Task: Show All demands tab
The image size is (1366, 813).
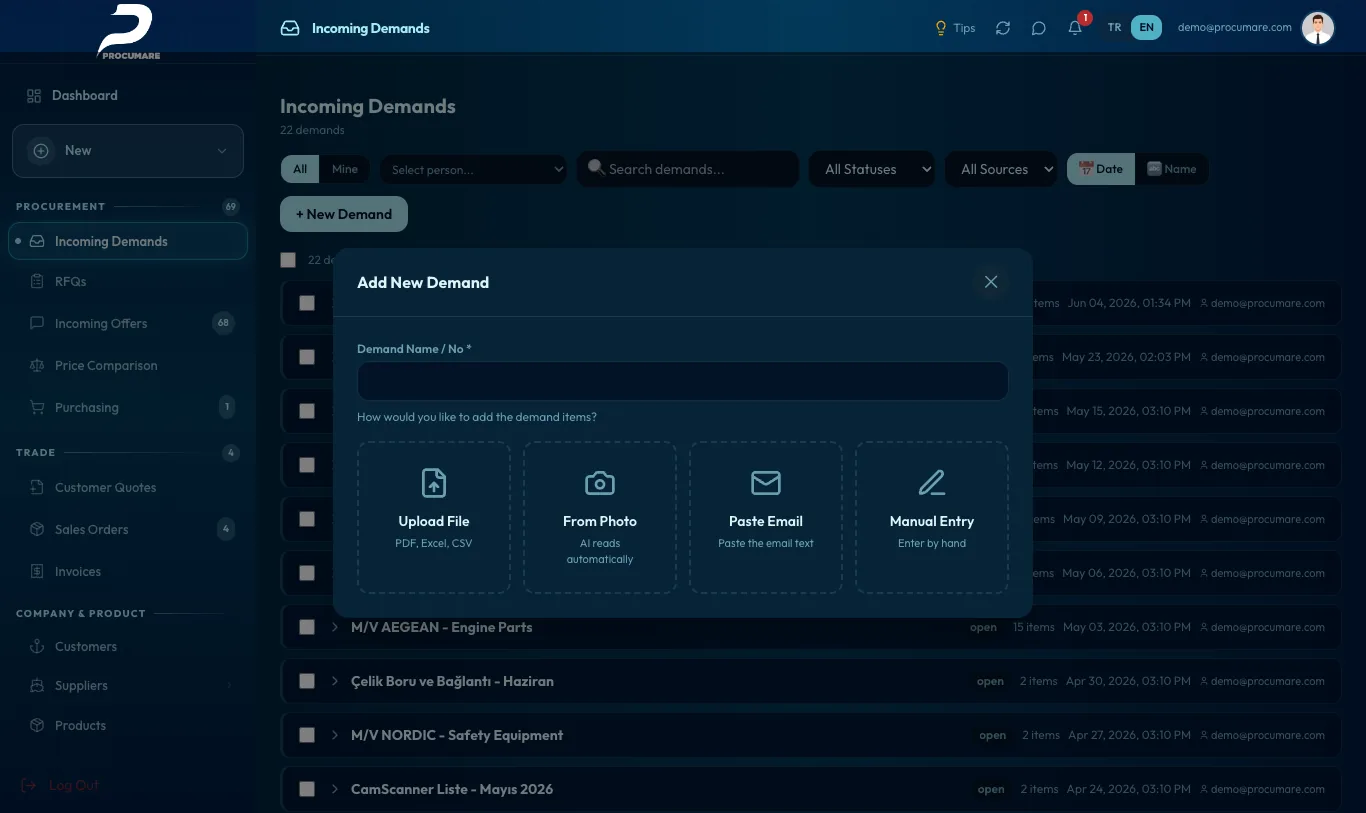Action: click(x=300, y=169)
